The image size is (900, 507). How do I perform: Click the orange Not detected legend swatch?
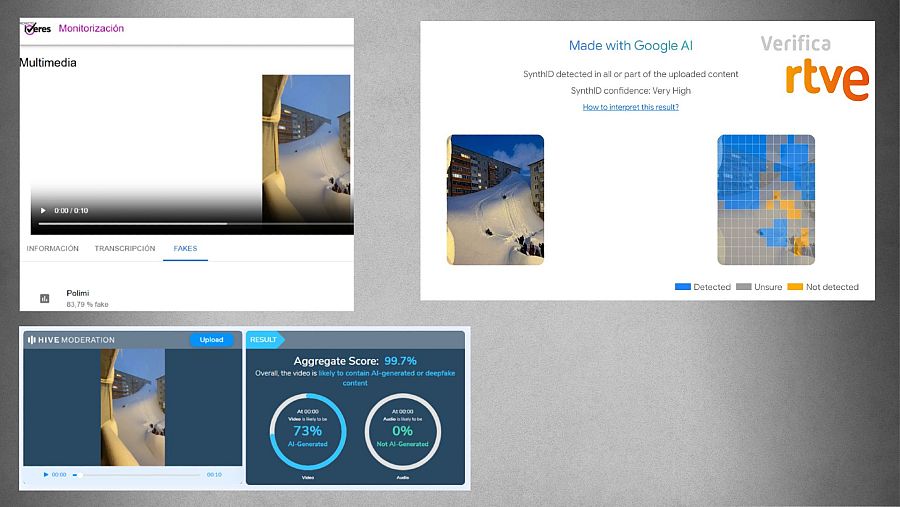point(795,287)
